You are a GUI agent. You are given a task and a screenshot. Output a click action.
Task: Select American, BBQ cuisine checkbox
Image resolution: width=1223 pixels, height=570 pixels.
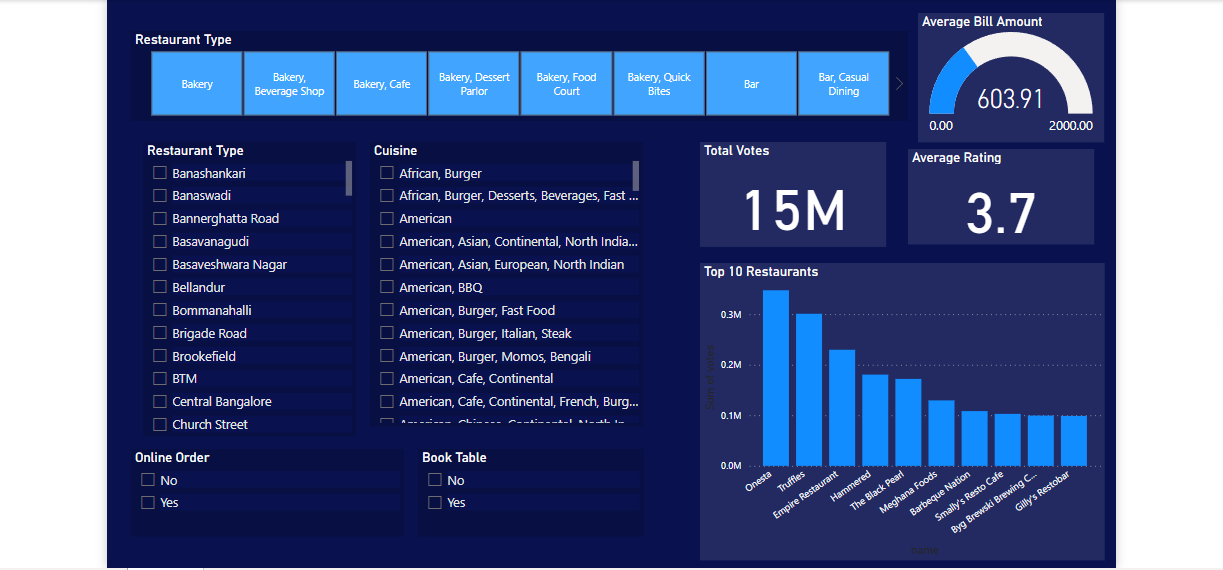point(387,287)
